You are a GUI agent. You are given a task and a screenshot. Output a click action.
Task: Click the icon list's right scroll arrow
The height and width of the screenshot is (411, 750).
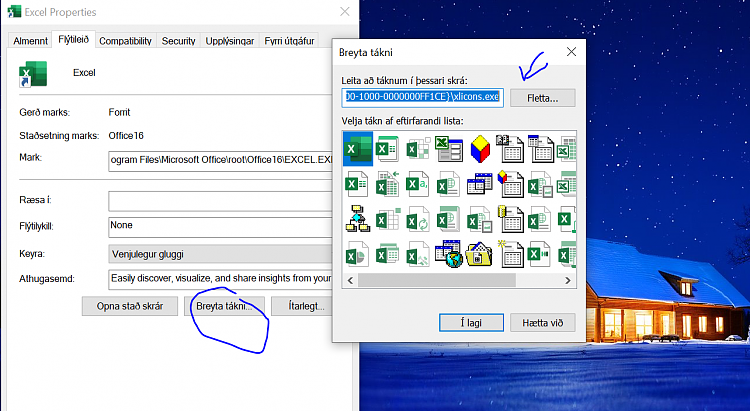point(568,280)
